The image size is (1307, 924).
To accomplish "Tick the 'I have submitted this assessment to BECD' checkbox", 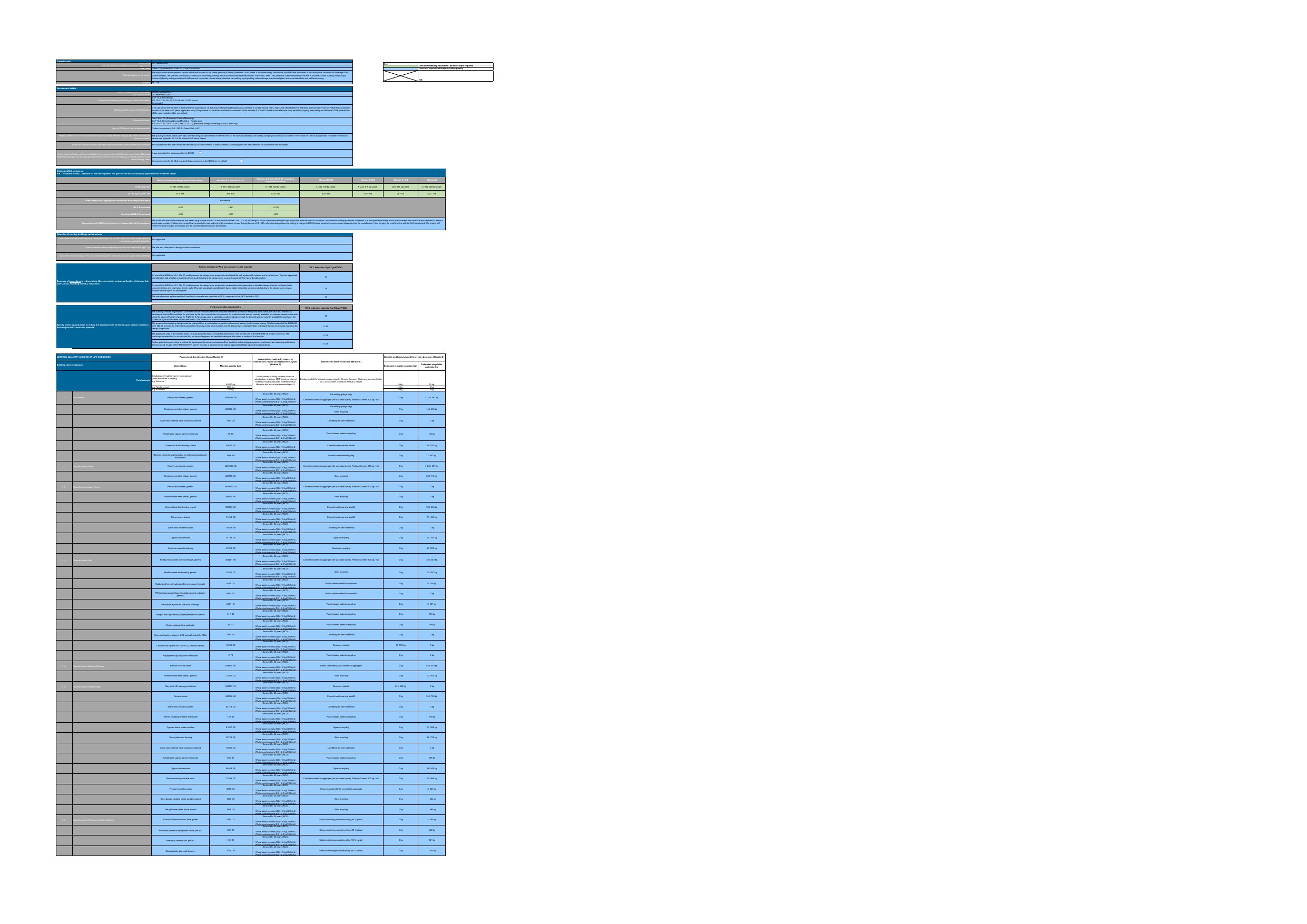I will pos(200,153).
